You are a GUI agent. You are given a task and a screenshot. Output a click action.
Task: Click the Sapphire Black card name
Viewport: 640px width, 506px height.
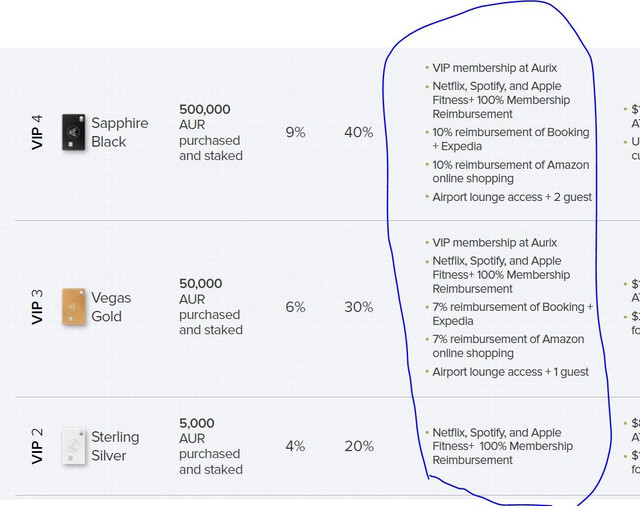point(120,132)
